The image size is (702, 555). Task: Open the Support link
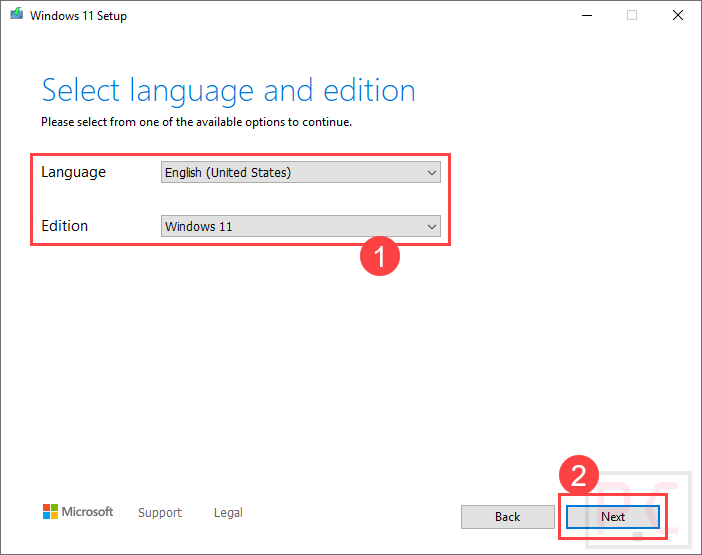pos(160,512)
